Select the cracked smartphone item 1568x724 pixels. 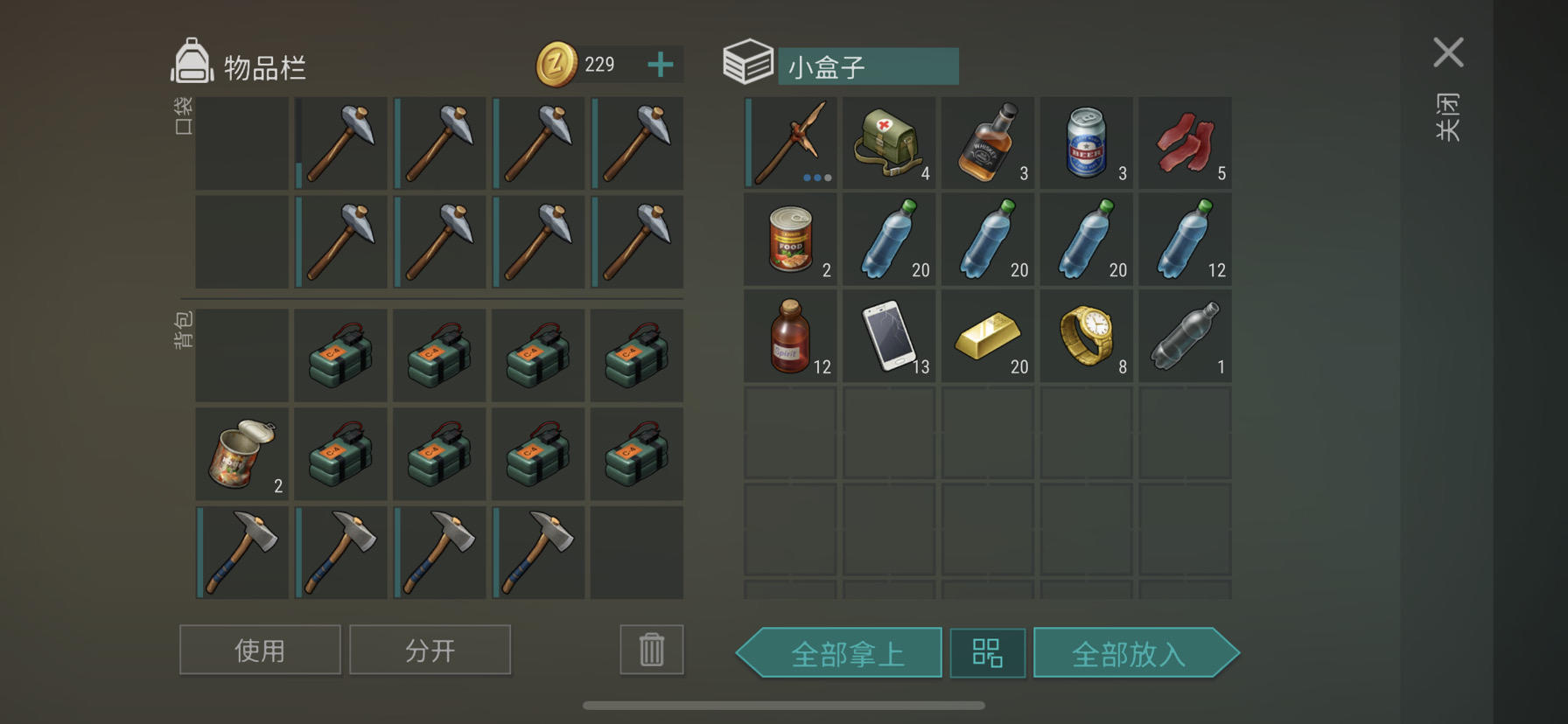coord(889,337)
